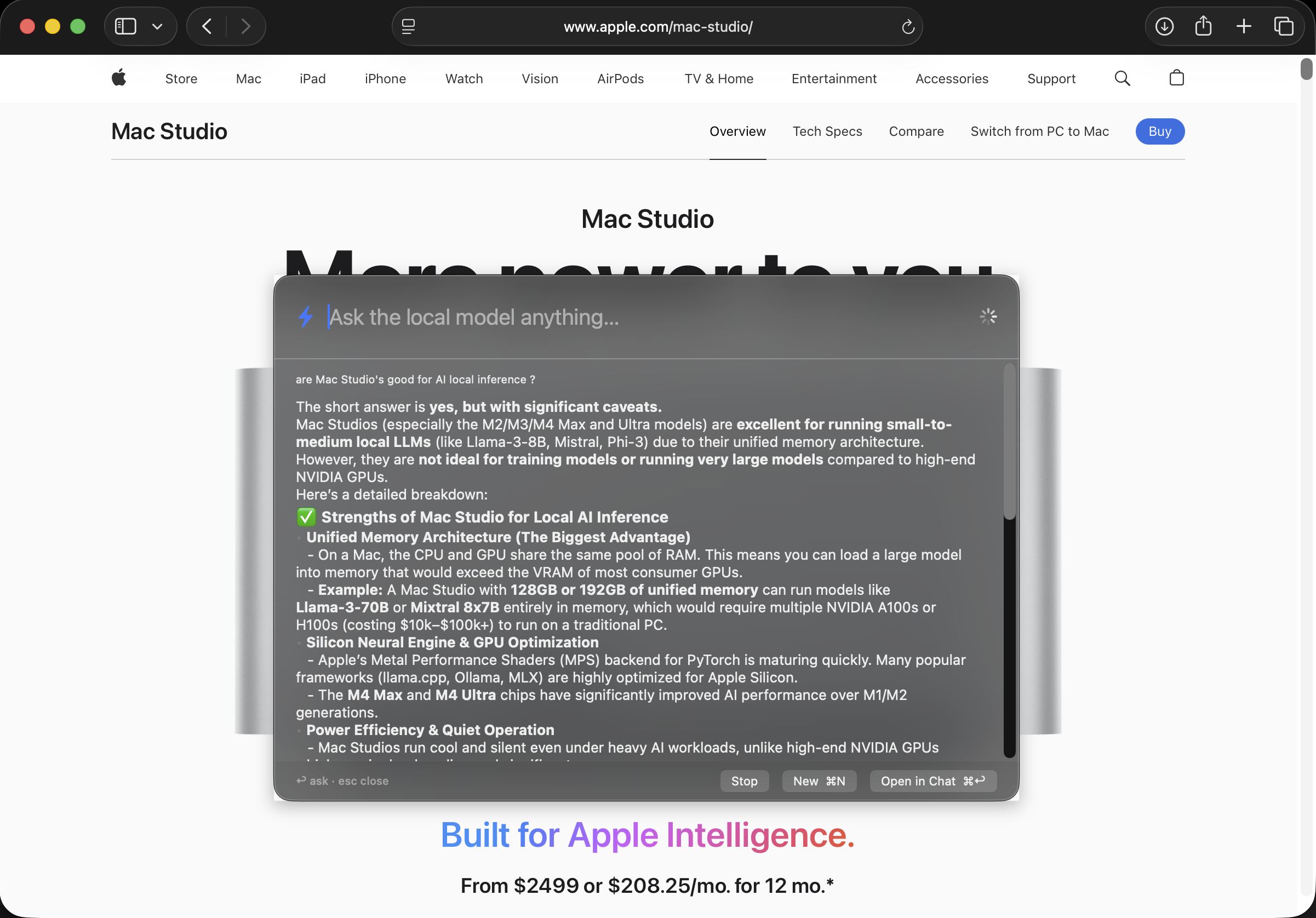
Task: Click Open in Chat button
Action: click(932, 781)
